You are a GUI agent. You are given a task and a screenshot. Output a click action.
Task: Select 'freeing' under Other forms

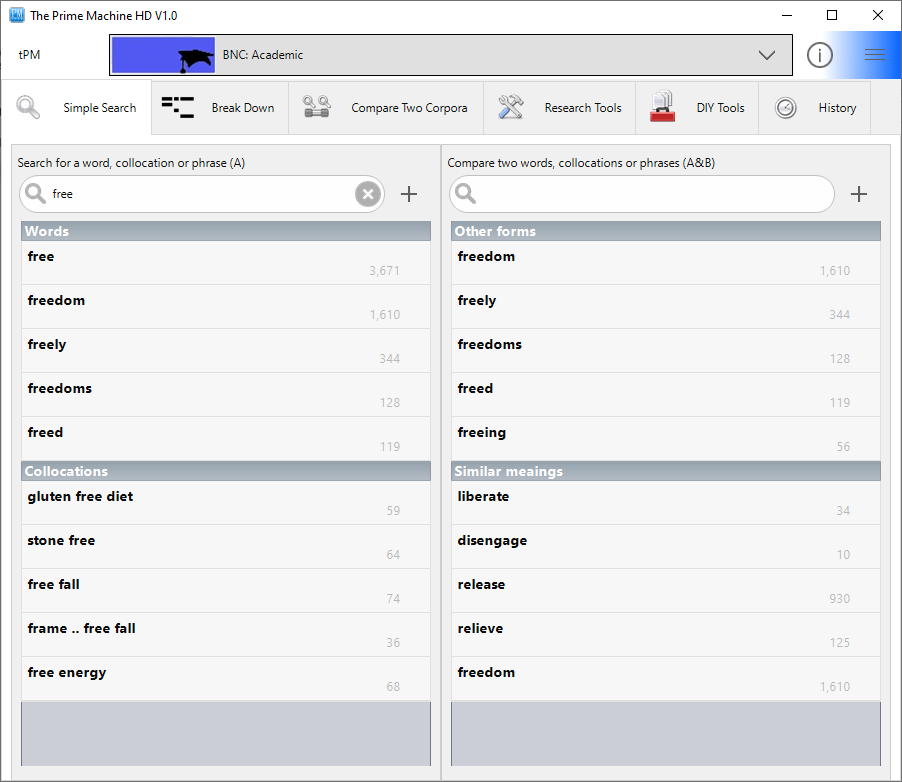[x=666, y=439]
